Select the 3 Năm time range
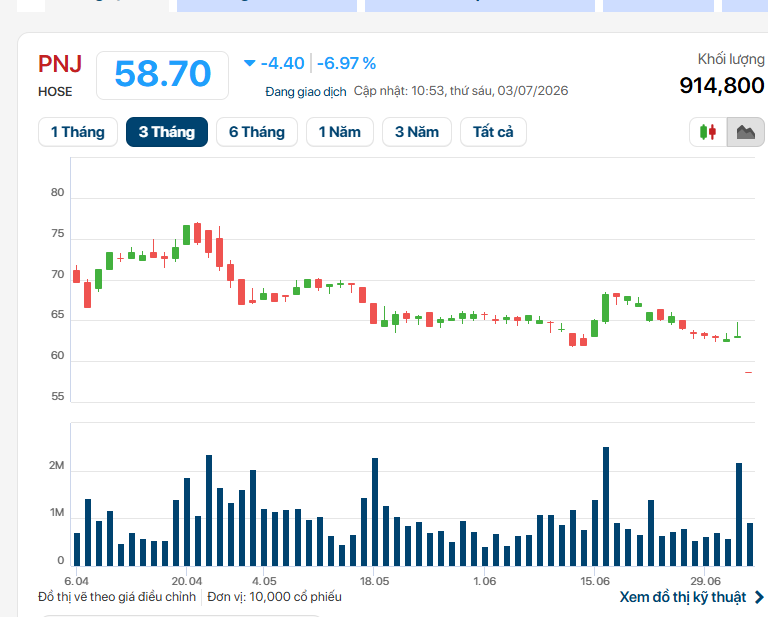The height and width of the screenshot is (617, 768). pyautogui.click(x=417, y=132)
